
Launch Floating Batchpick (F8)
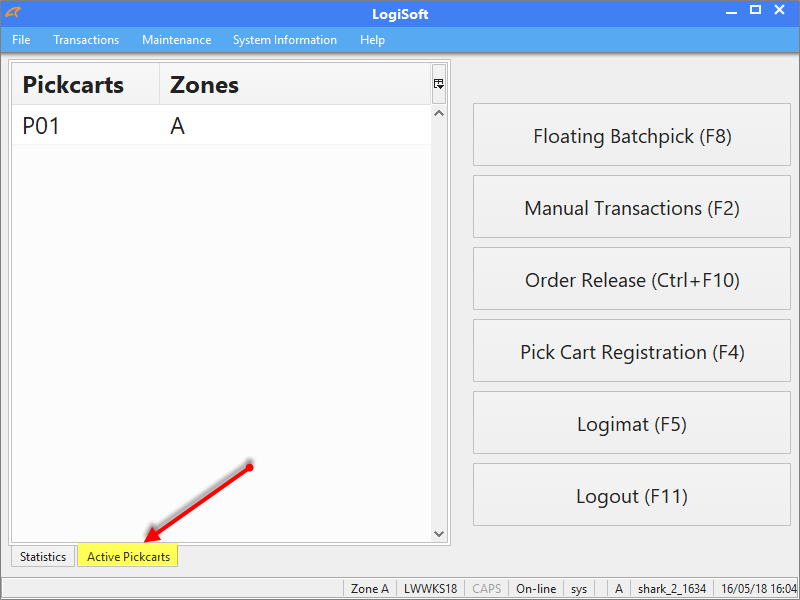[632, 135]
